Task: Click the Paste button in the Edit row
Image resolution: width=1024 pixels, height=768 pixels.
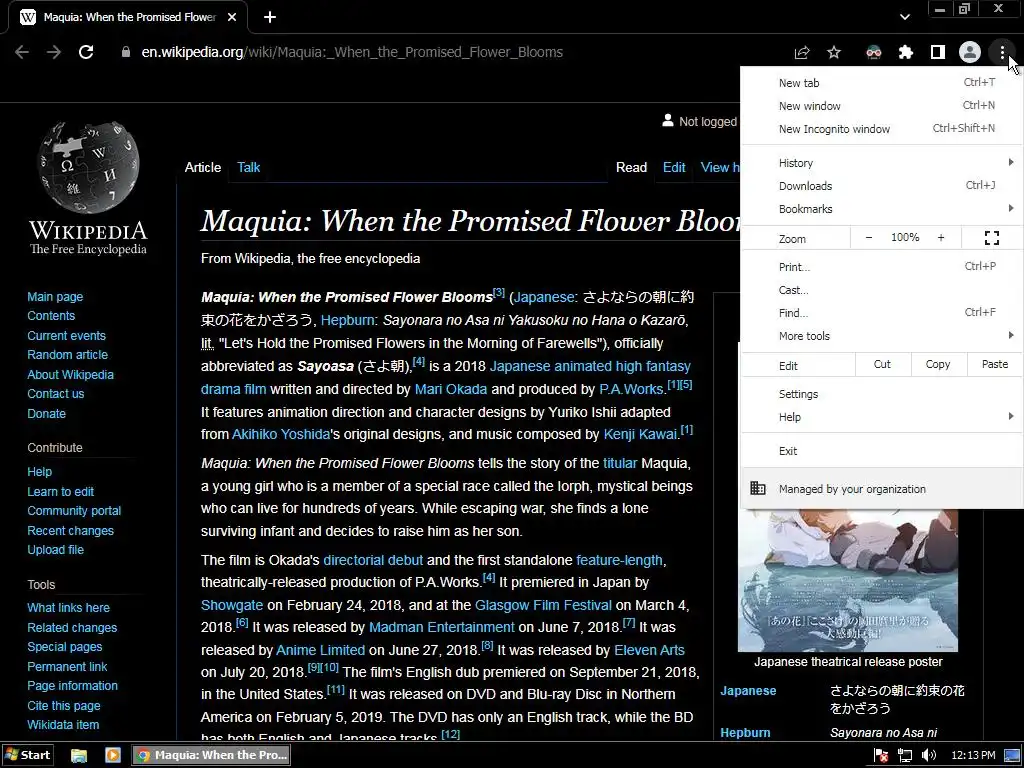Action: [x=995, y=364]
